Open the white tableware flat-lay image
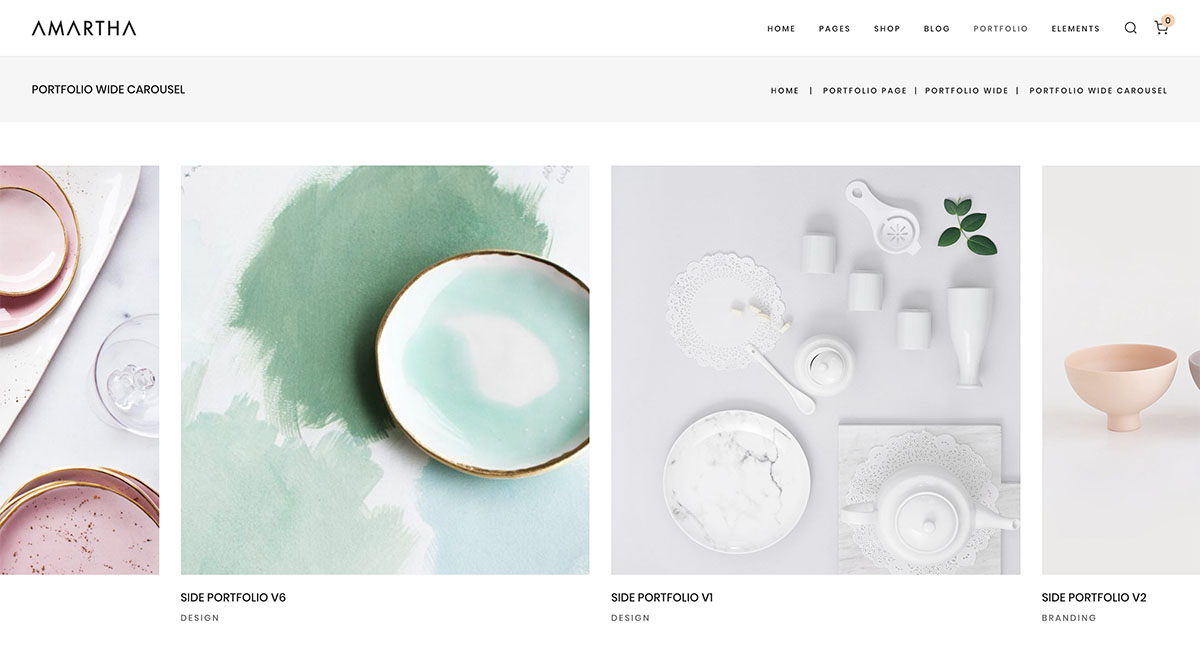The height and width of the screenshot is (669, 1200). (x=816, y=370)
